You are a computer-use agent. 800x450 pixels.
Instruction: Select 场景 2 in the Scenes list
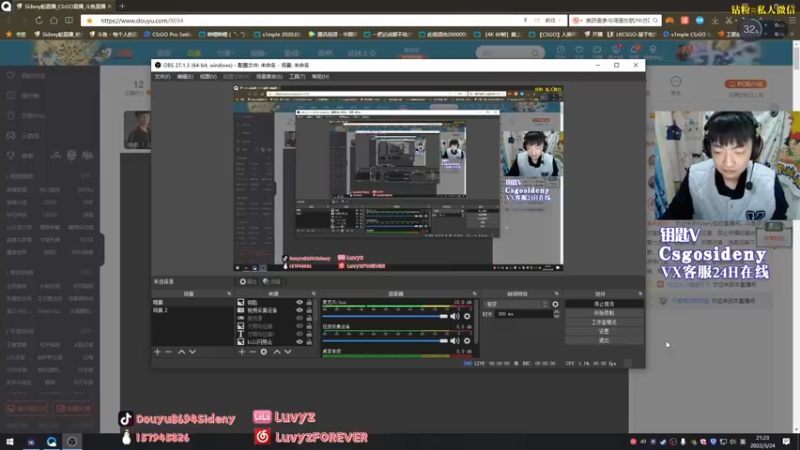[x=192, y=310]
